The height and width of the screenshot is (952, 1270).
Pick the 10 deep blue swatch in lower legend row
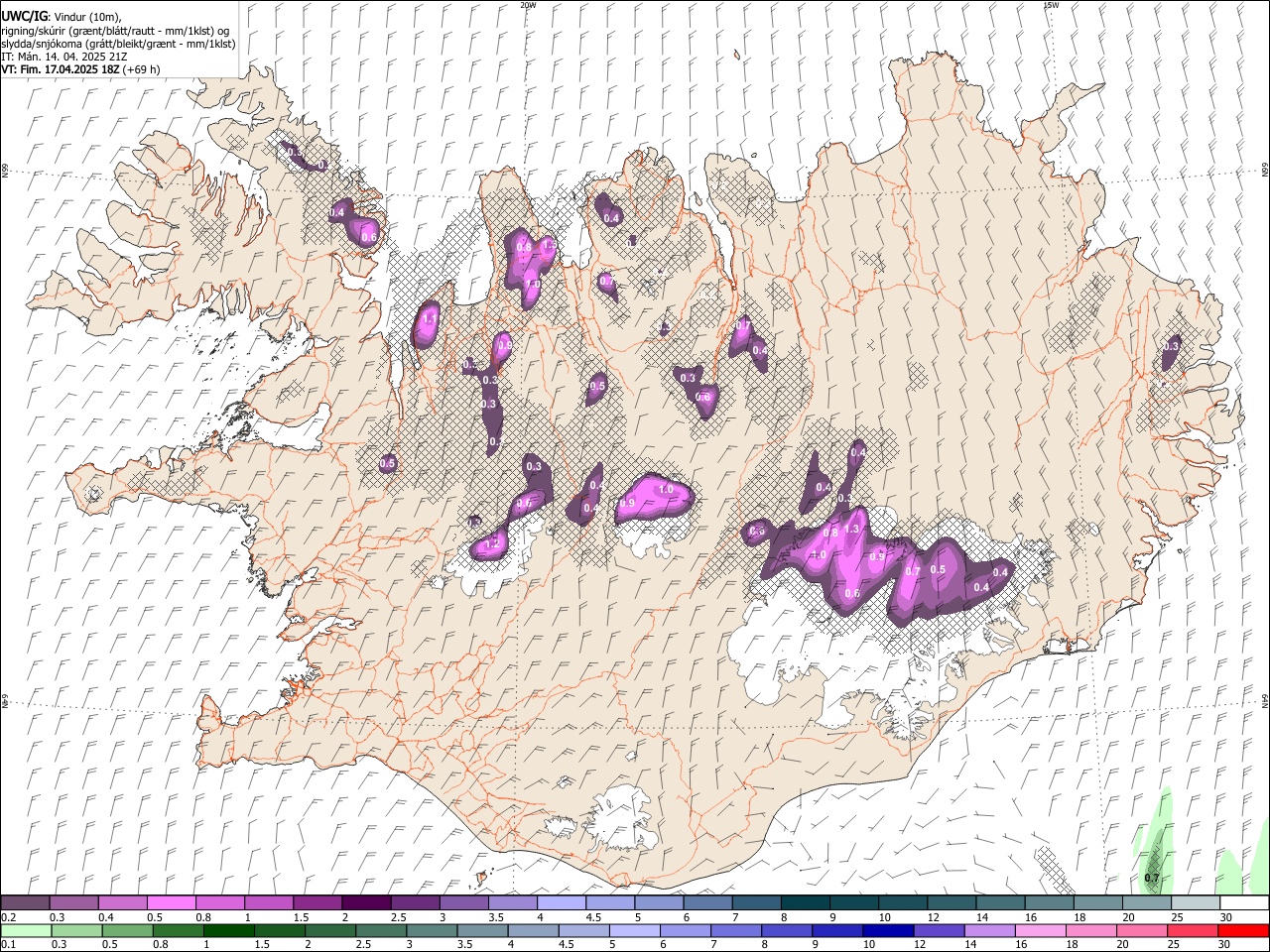coord(887,930)
